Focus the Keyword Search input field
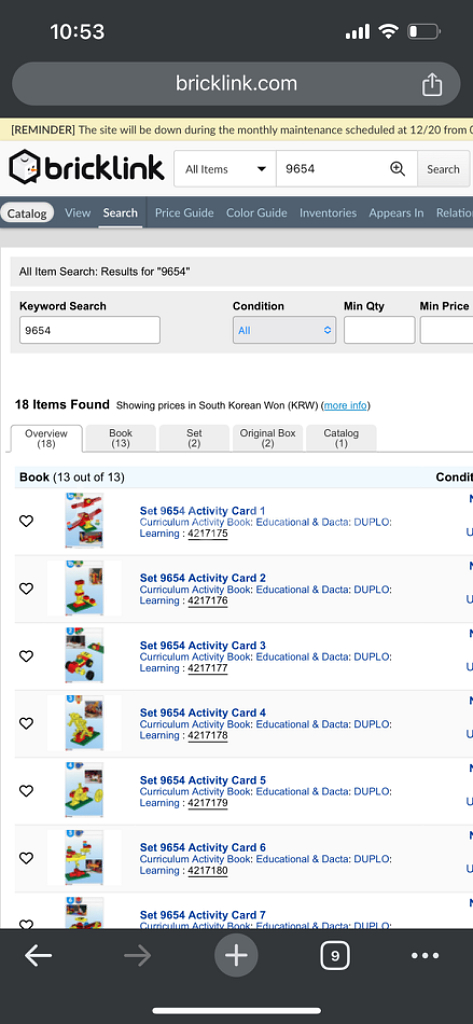Image resolution: width=473 pixels, height=1024 pixels. (90, 330)
